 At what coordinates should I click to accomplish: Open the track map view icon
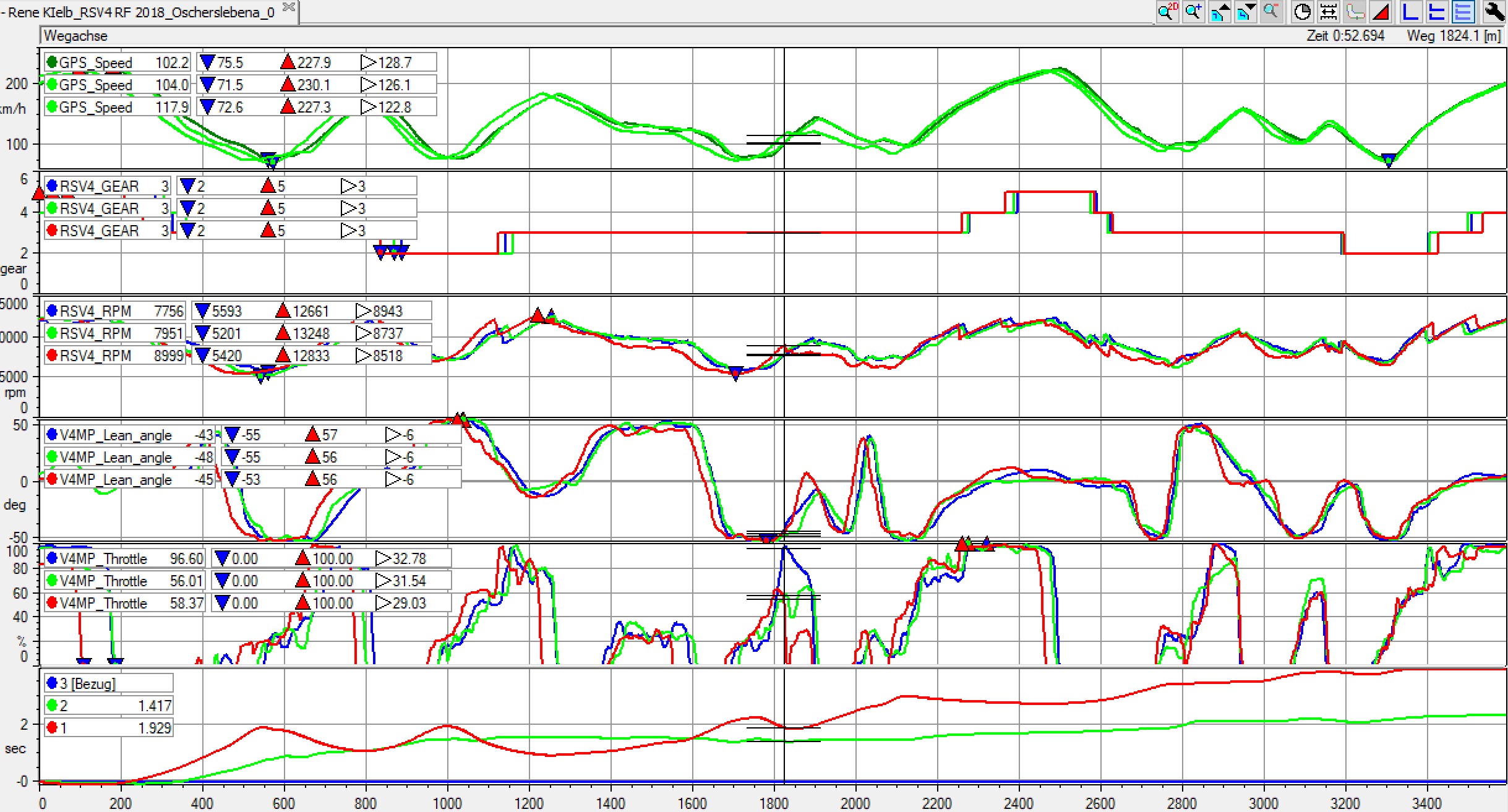click(1355, 12)
